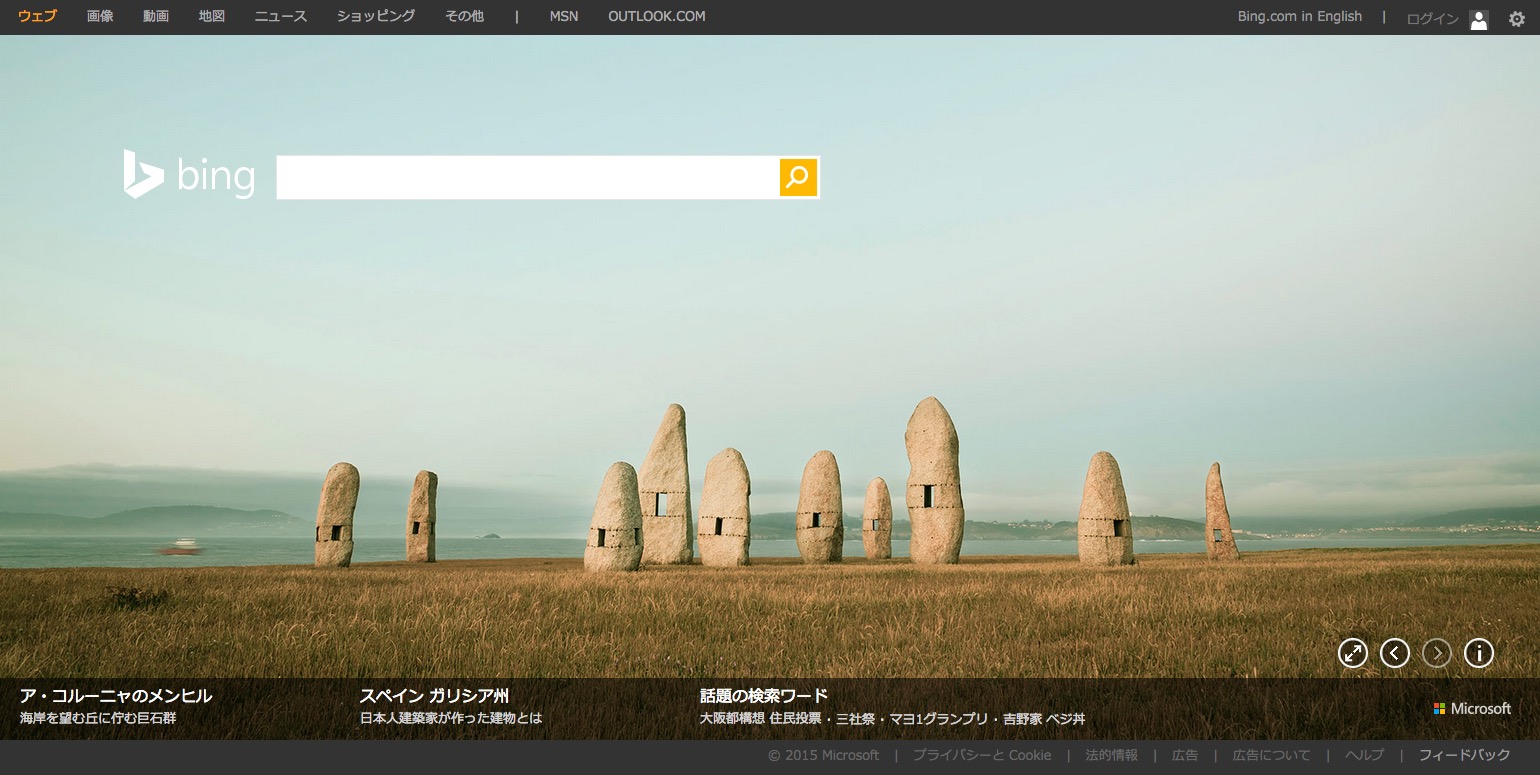Open the OUTLOOK.COM link

(656, 17)
